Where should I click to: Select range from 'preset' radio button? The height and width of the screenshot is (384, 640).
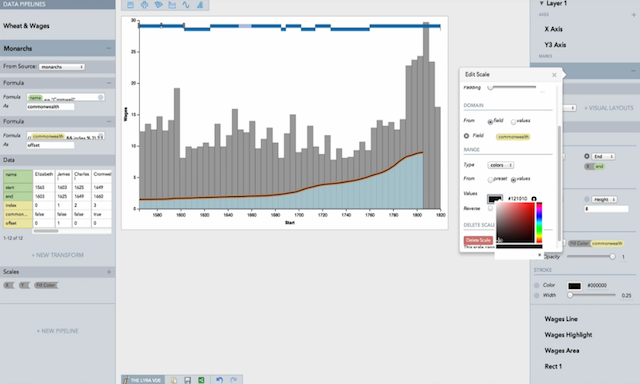(490, 180)
